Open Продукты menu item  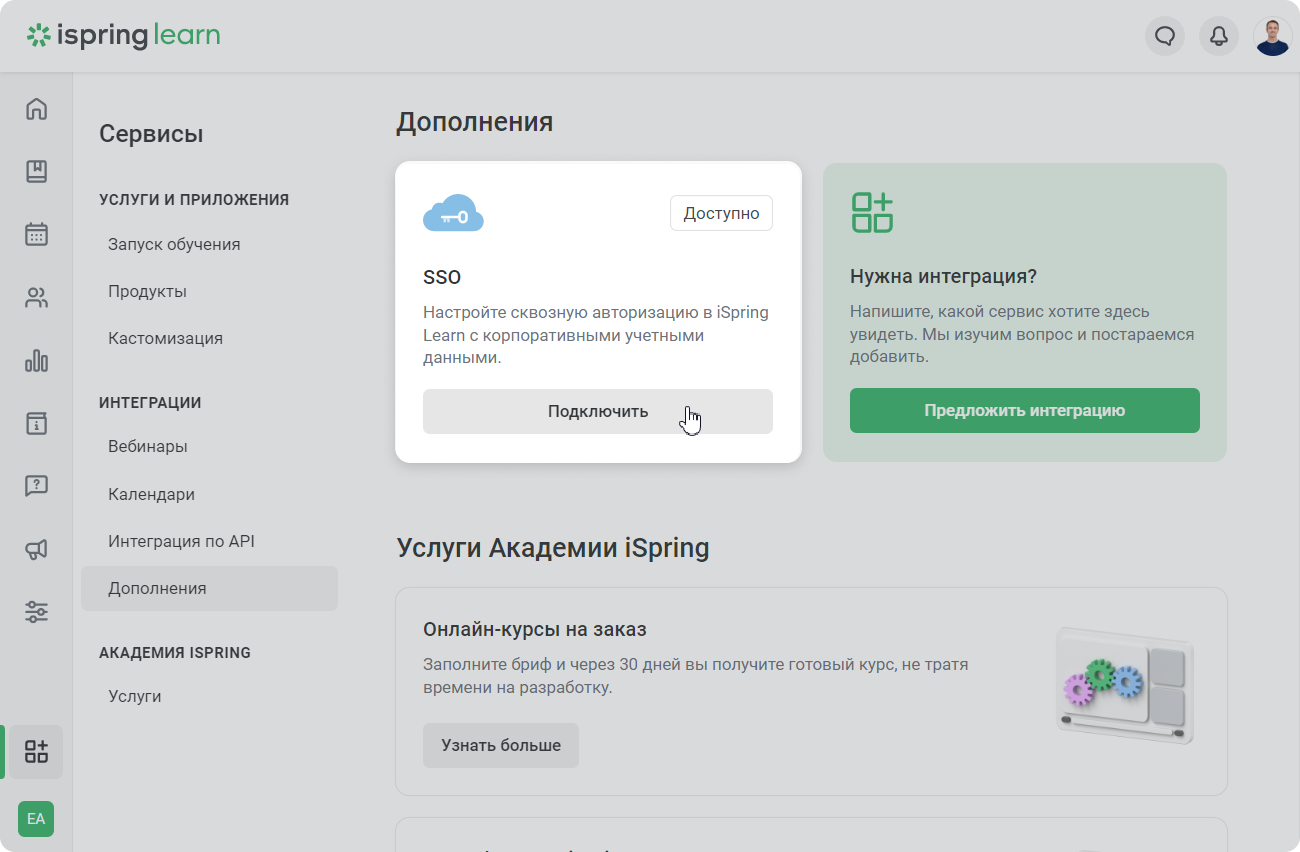tap(147, 291)
